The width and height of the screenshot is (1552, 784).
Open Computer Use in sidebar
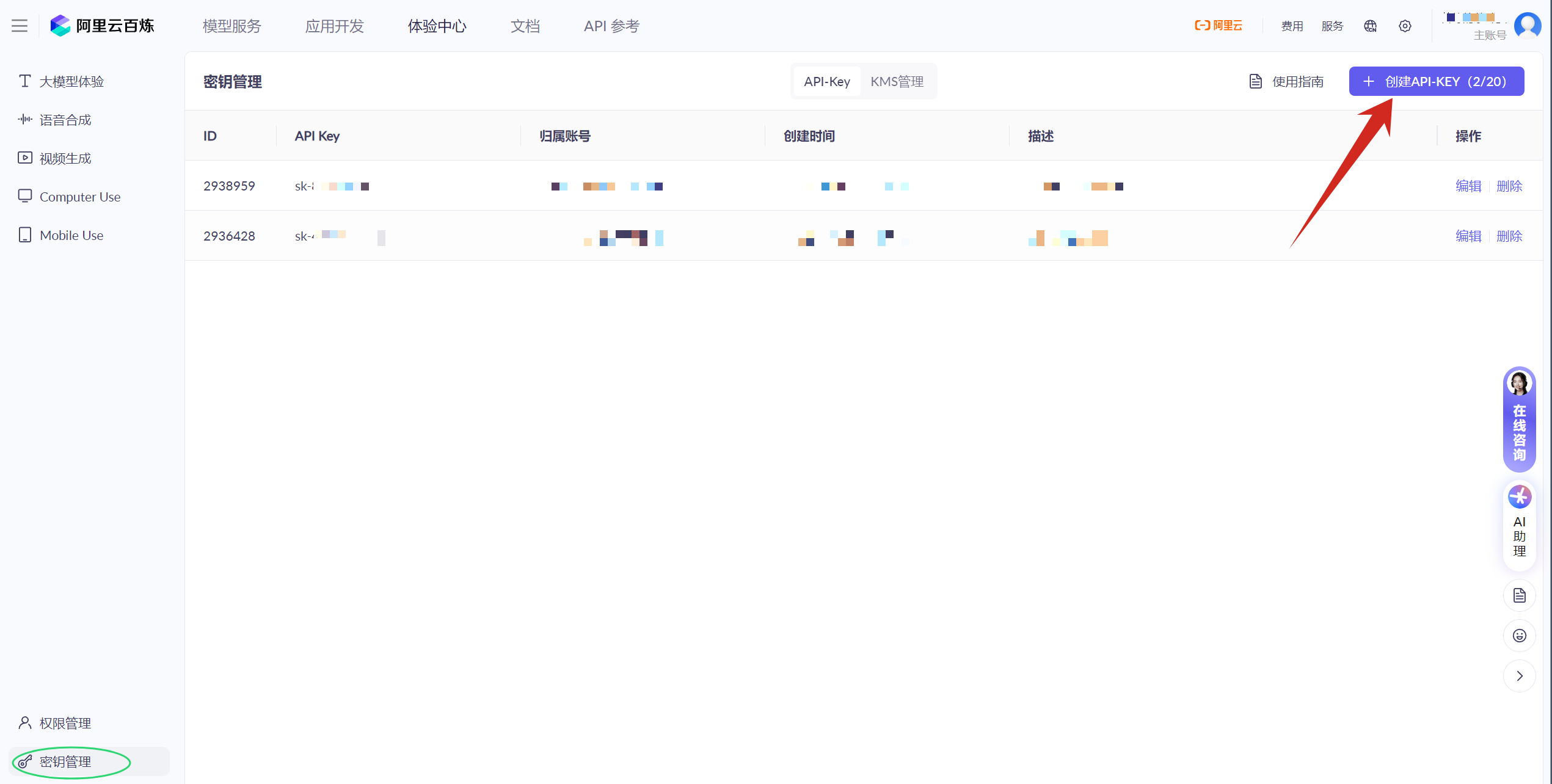tap(79, 197)
